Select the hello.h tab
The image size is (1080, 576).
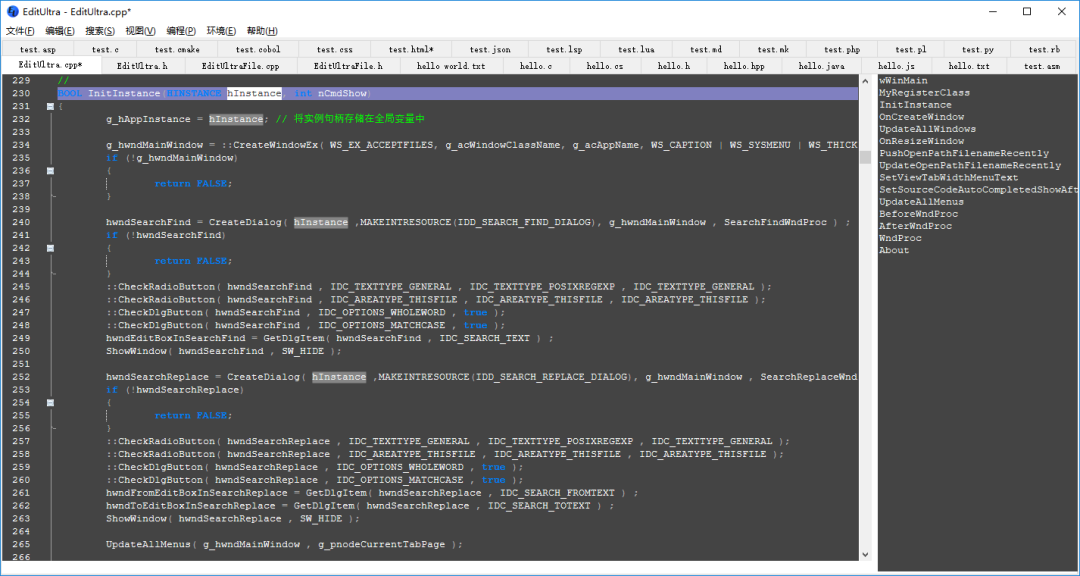coord(674,66)
